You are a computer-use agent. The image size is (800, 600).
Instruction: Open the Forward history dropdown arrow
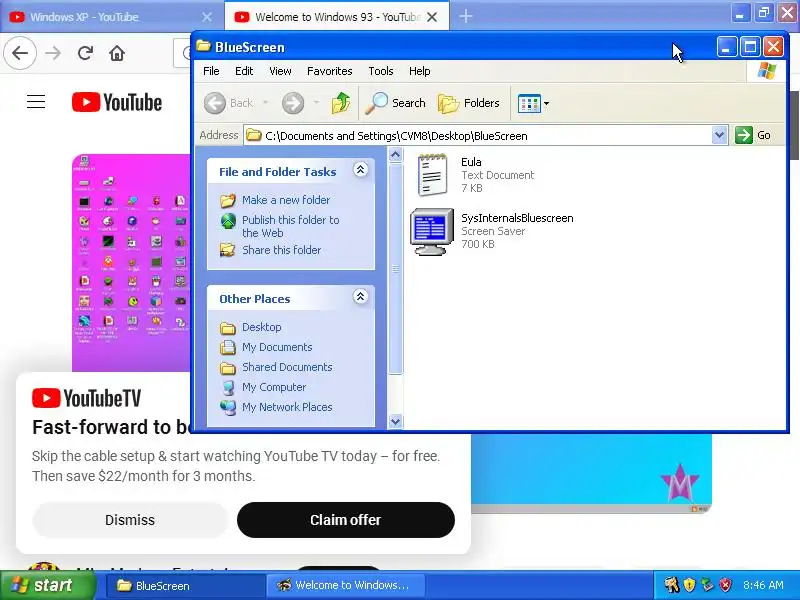coord(316,103)
